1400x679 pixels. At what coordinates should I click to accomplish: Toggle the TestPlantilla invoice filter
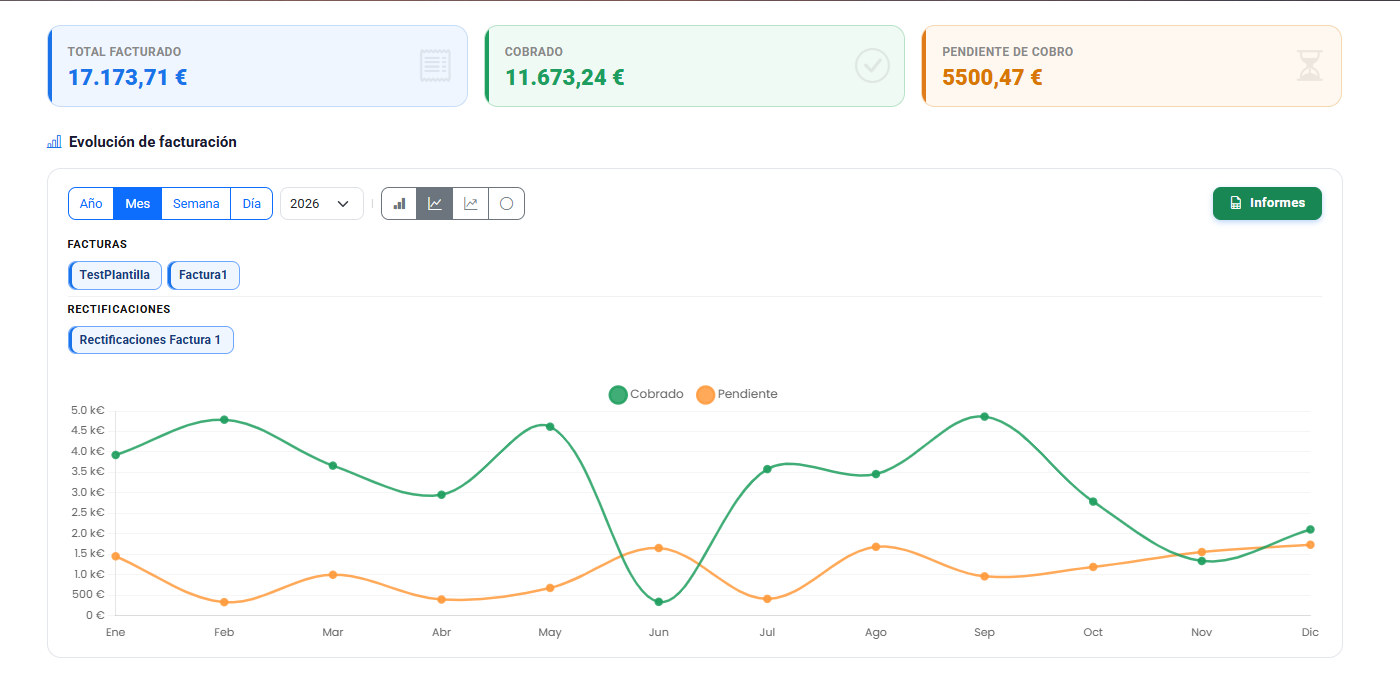[115, 275]
